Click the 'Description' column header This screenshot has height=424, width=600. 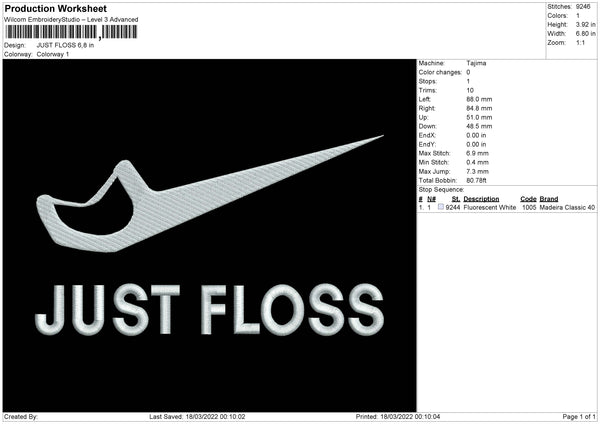(x=481, y=199)
